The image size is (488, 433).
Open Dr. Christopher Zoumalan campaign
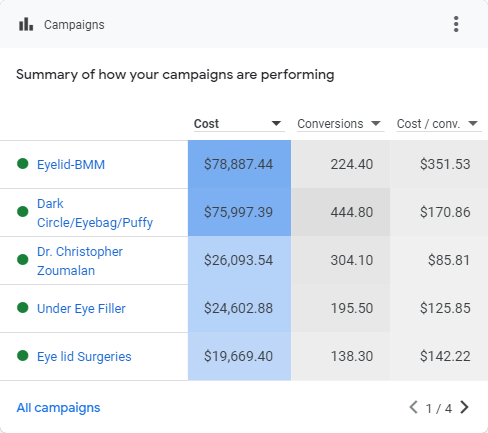(x=80, y=261)
